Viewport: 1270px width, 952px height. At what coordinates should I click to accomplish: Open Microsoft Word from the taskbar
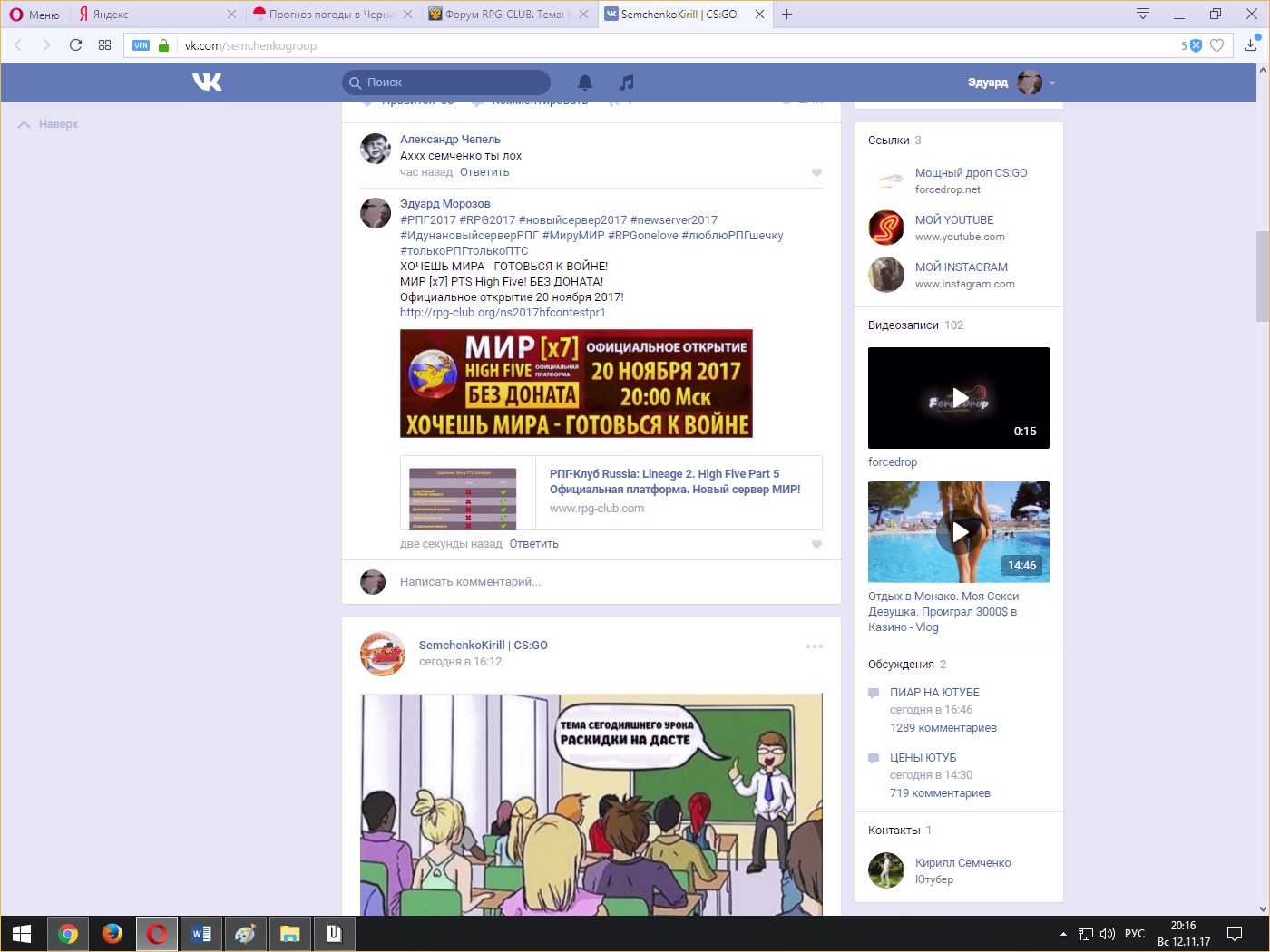coord(201,934)
